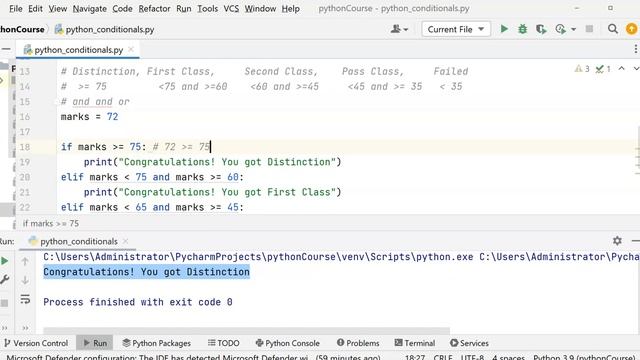Open the View menu
The width and height of the screenshot is (640, 360).
(58, 9)
